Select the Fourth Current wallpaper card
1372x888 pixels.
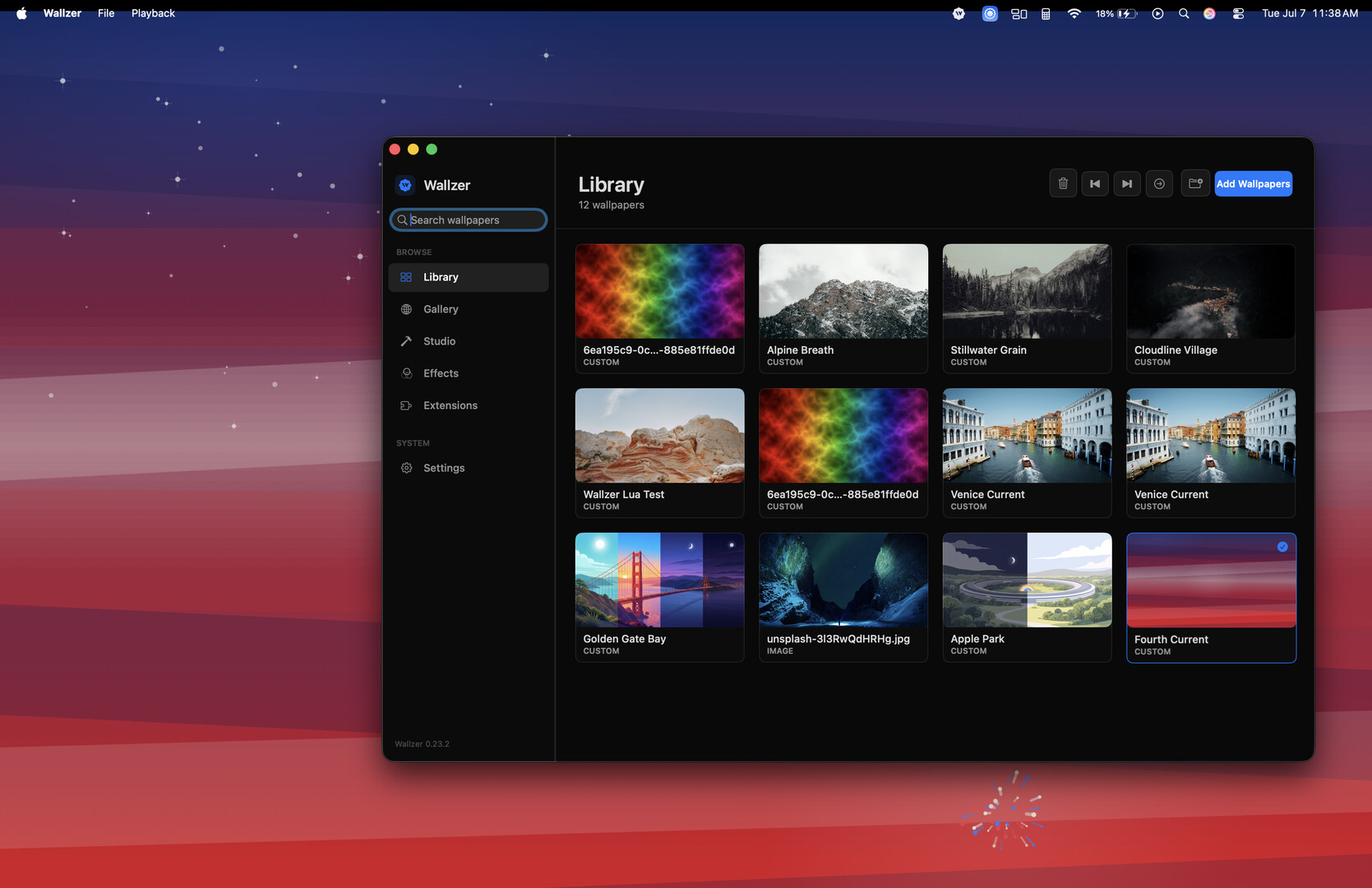1211,598
